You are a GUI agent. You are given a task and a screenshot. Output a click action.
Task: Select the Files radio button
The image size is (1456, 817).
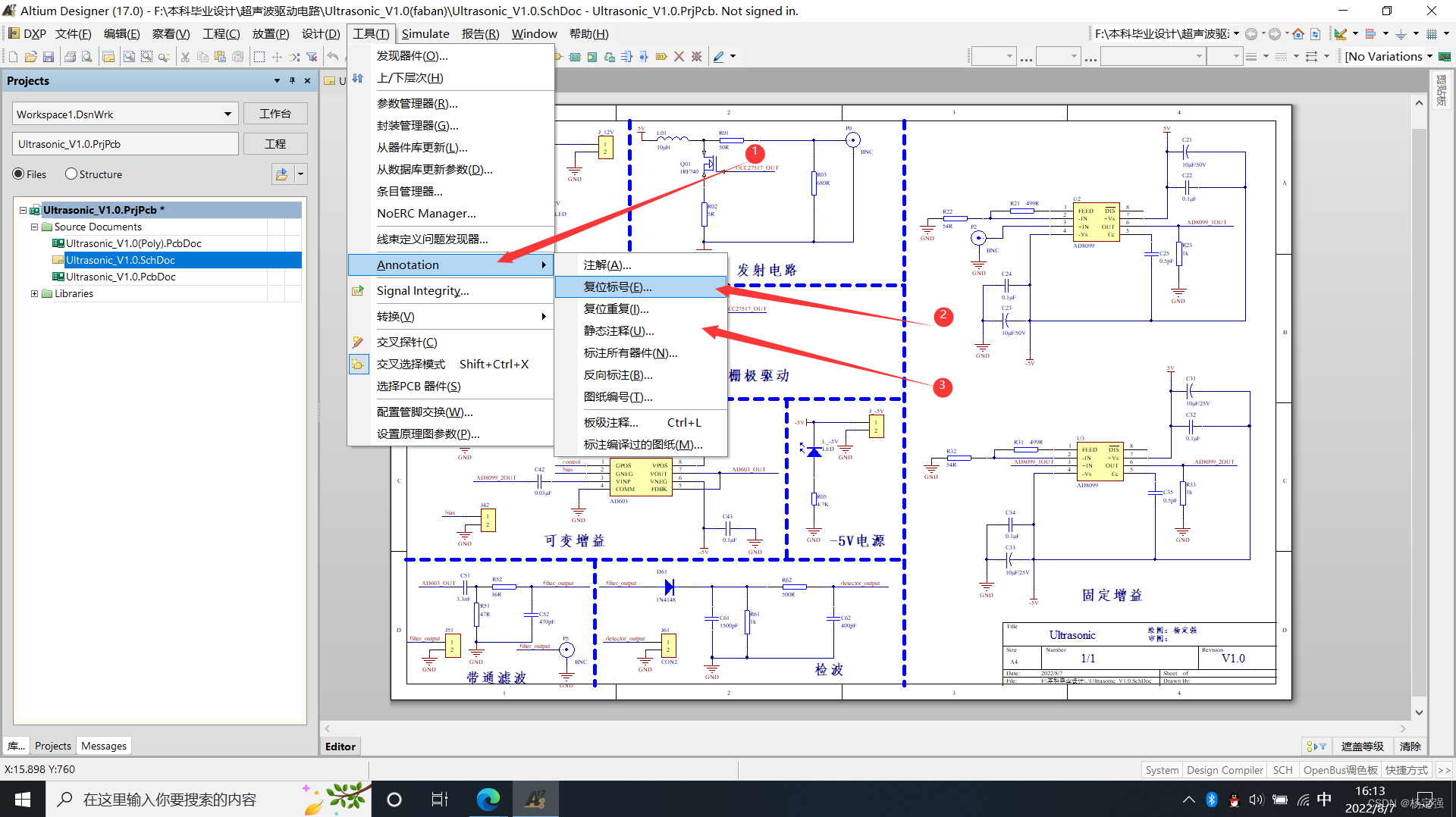pos(19,174)
